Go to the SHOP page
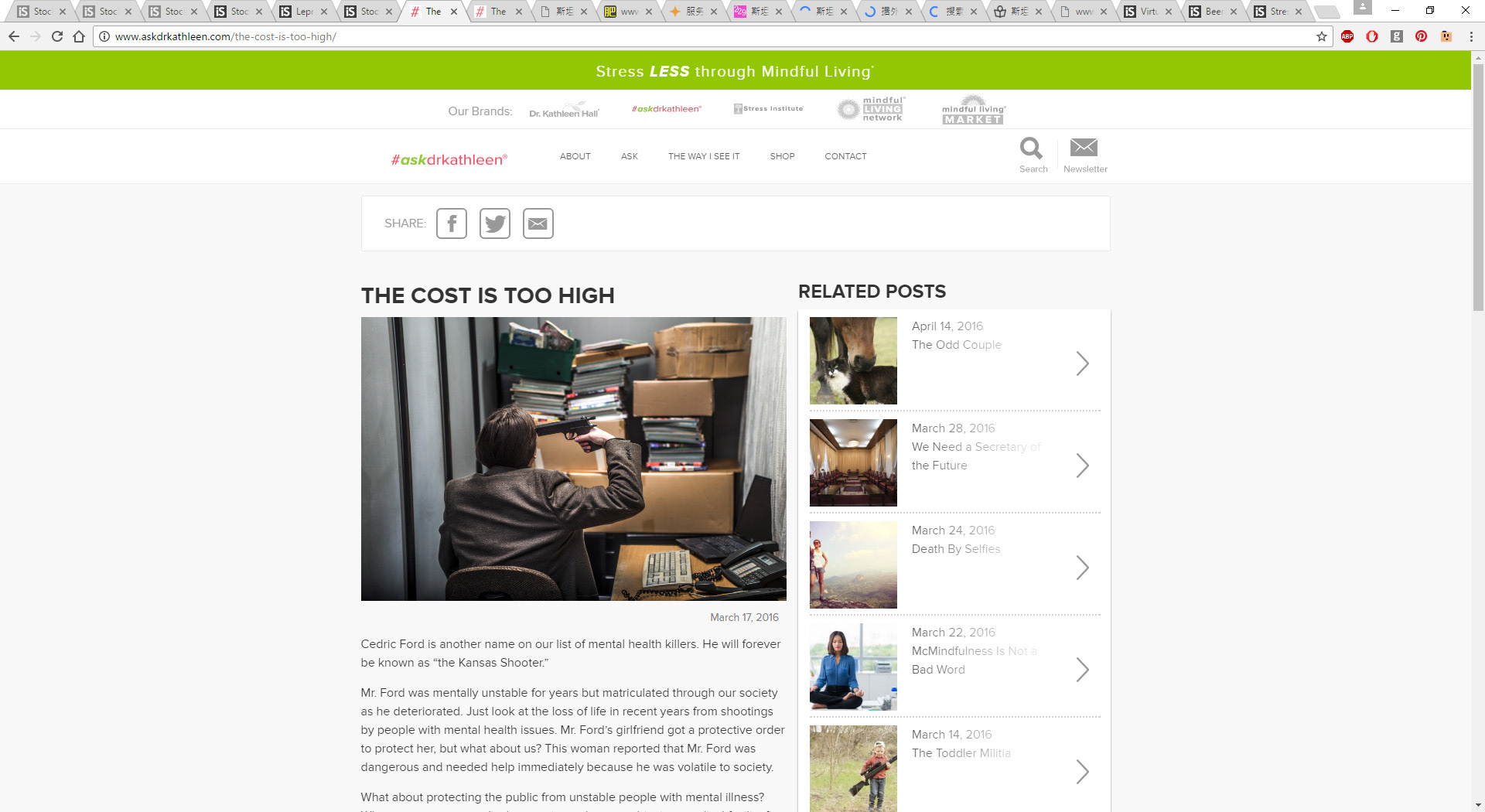This screenshot has height=812, width=1485. click(782, 156)
